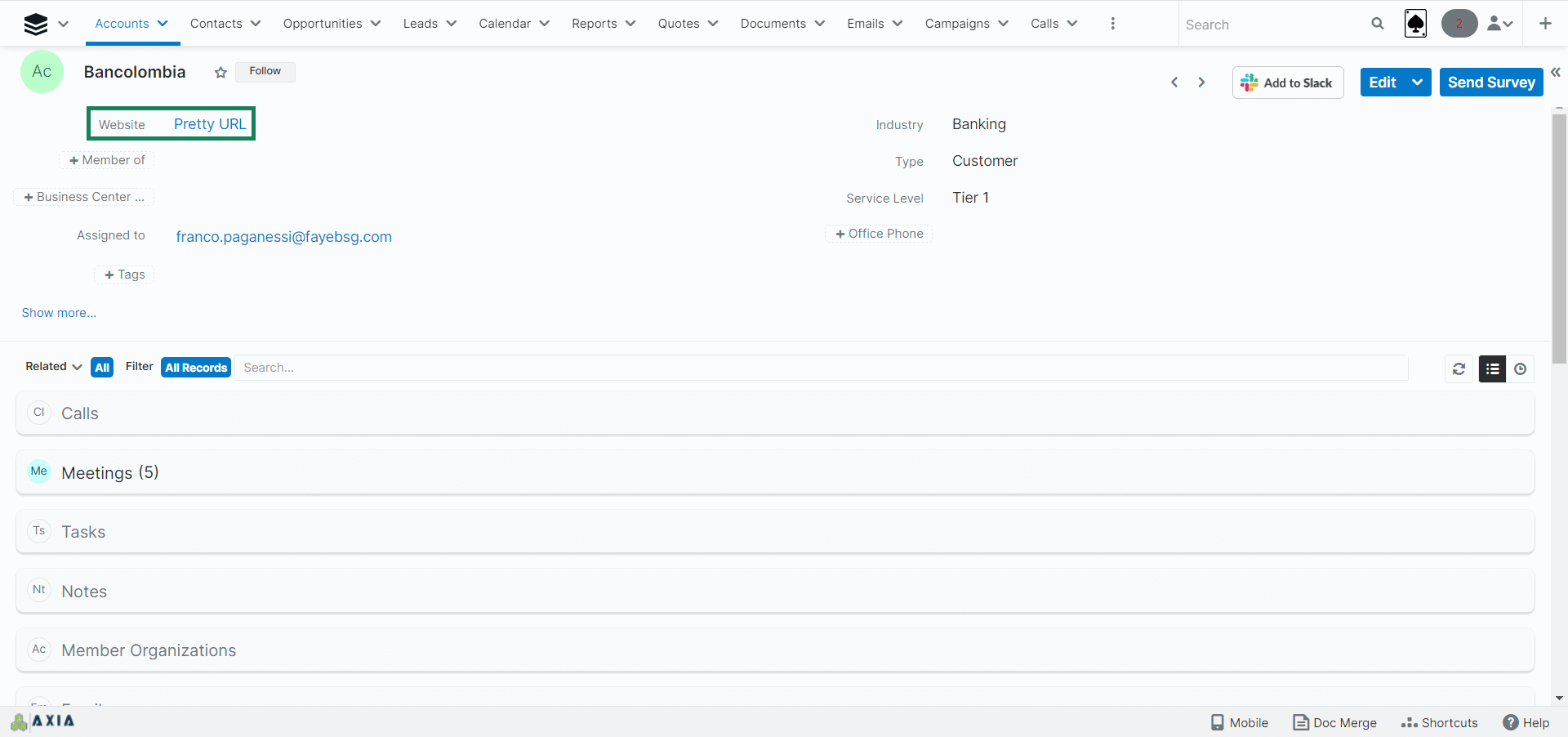Screen dimensions: 1568x737
Task: Expand the Leads dropdown arrow
Action: [452, 24]
